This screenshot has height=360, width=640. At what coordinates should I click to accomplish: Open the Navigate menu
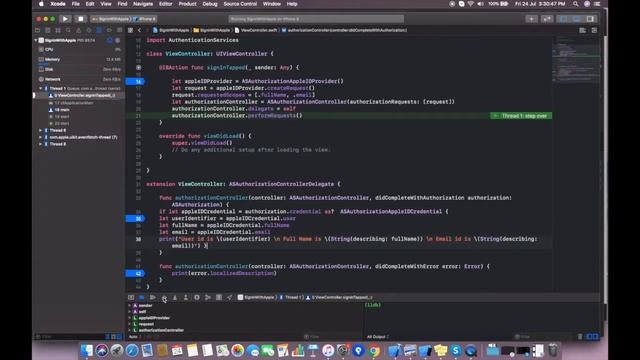(143, 4)
